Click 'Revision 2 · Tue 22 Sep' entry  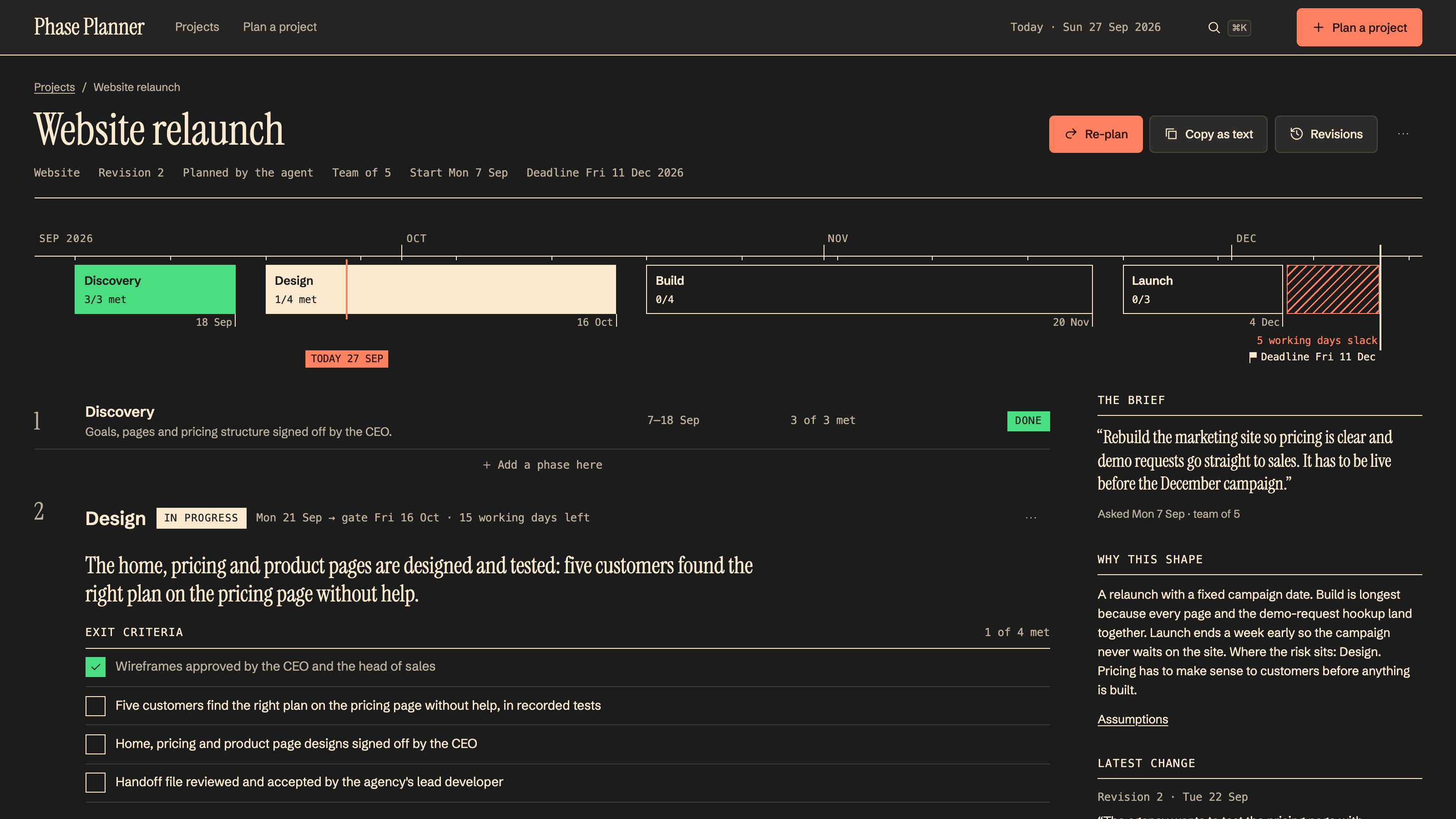[x=1172, y=797]
